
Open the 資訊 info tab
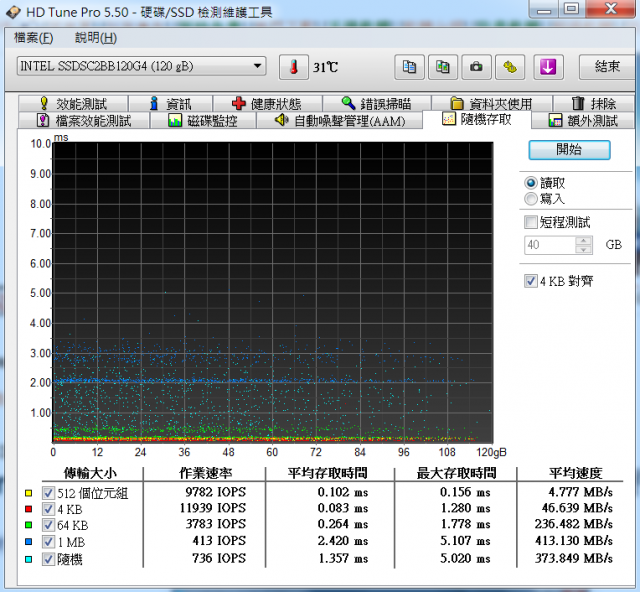tap(171, 104)
